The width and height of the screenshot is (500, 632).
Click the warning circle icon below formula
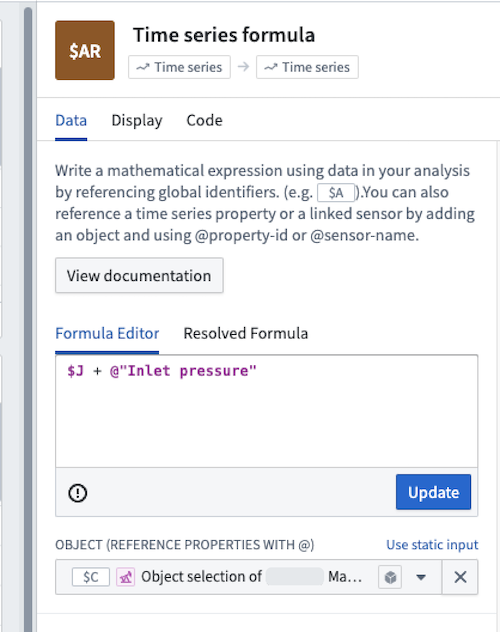[77, 493]
